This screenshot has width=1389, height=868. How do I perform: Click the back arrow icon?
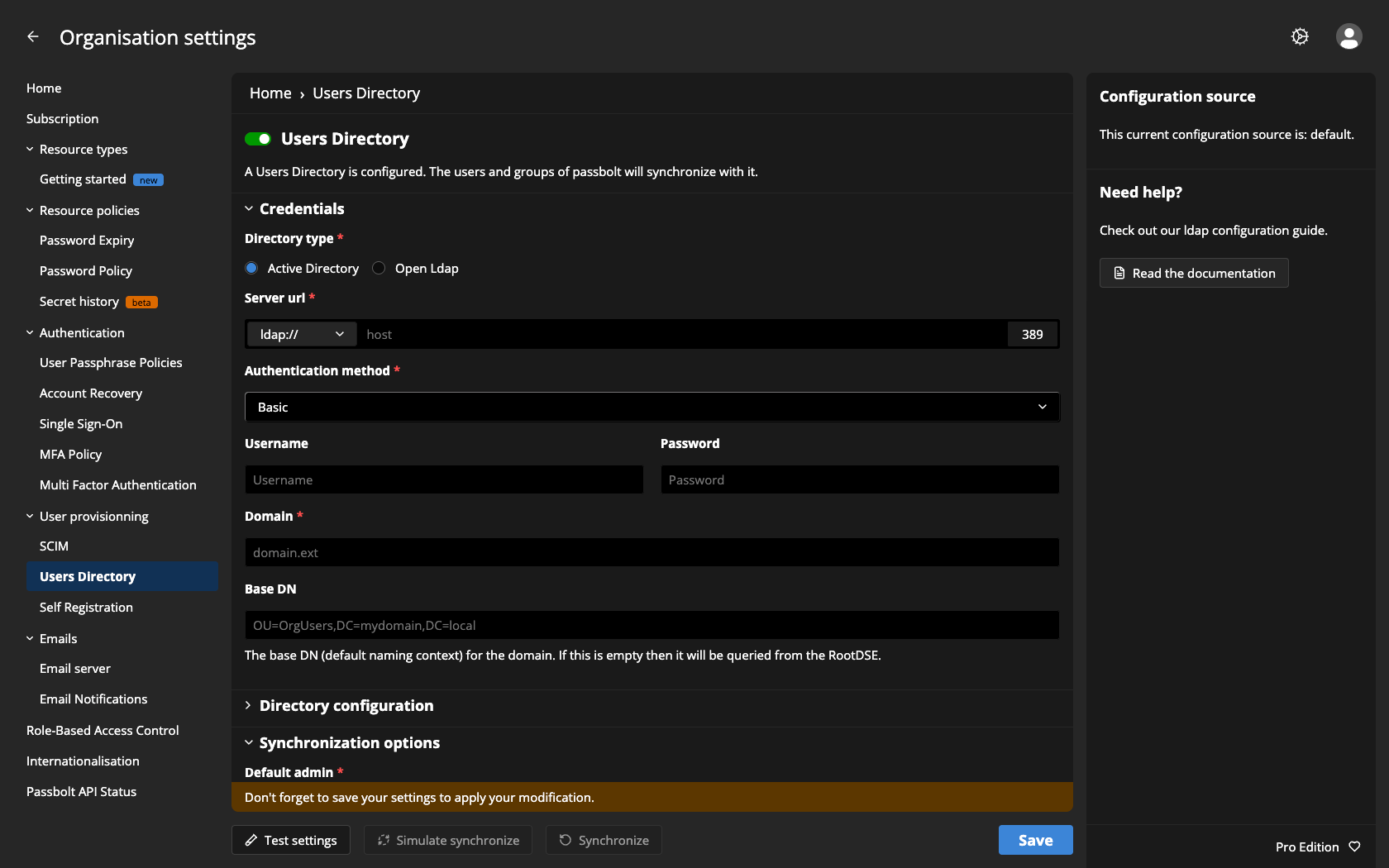tap(33, 36)
